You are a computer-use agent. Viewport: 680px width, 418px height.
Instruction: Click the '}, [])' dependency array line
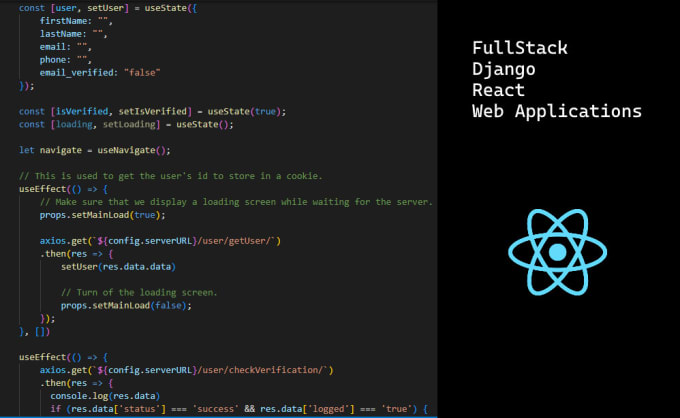tap(34, 332)
